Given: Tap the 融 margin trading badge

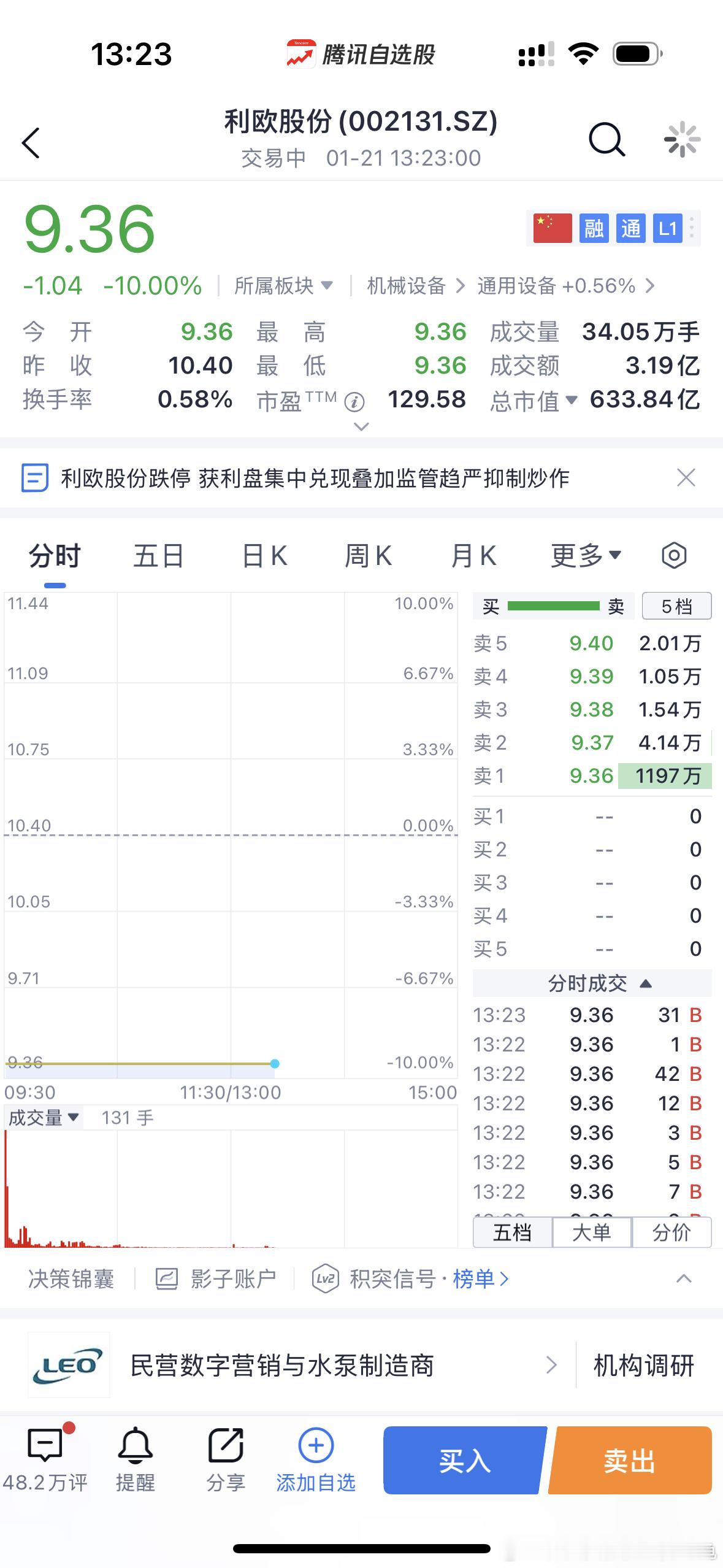Looking at the screenshot, I should click(594, 229).
